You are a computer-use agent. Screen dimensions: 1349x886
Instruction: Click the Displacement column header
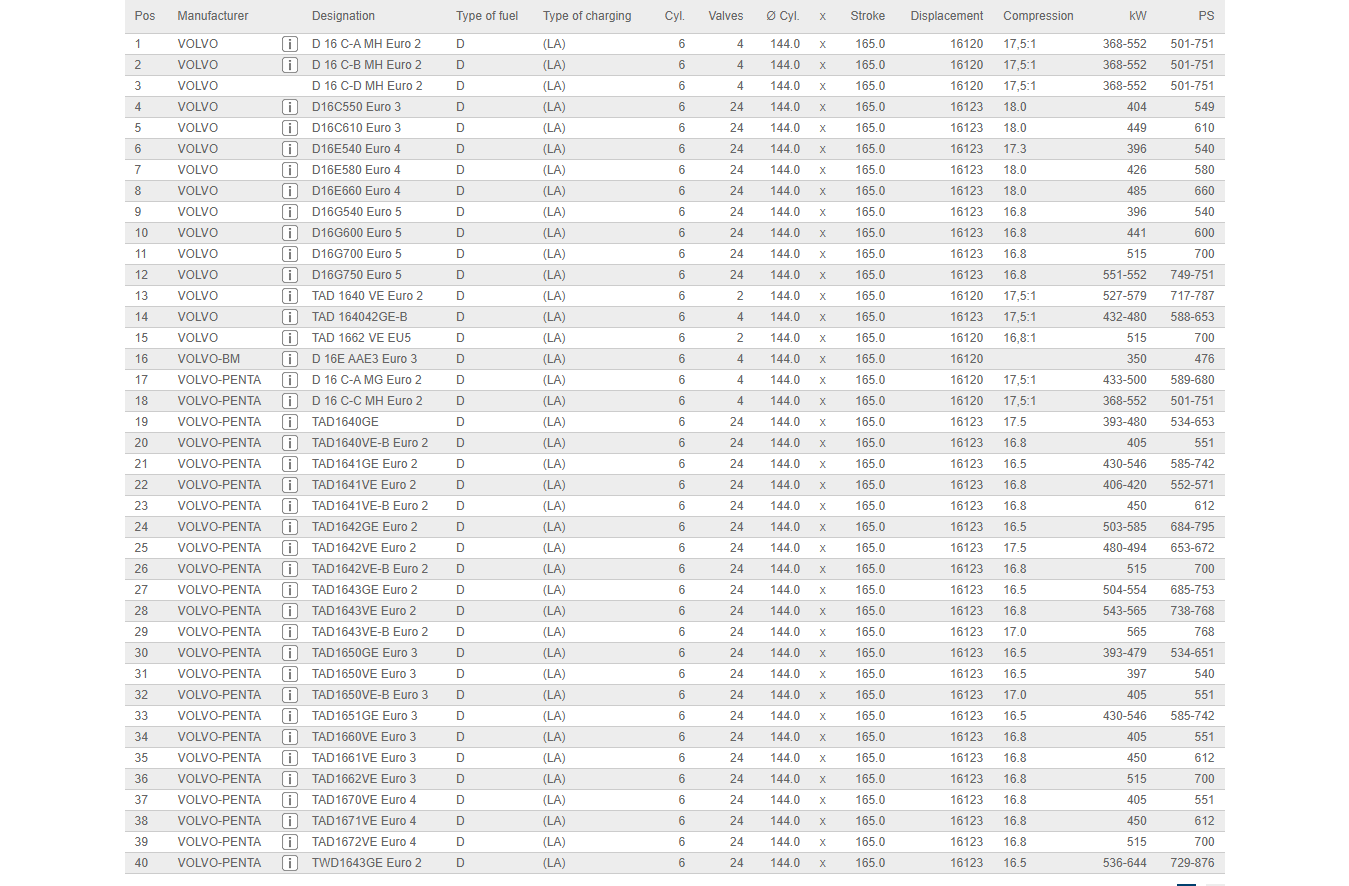click(x=946, y=16)
